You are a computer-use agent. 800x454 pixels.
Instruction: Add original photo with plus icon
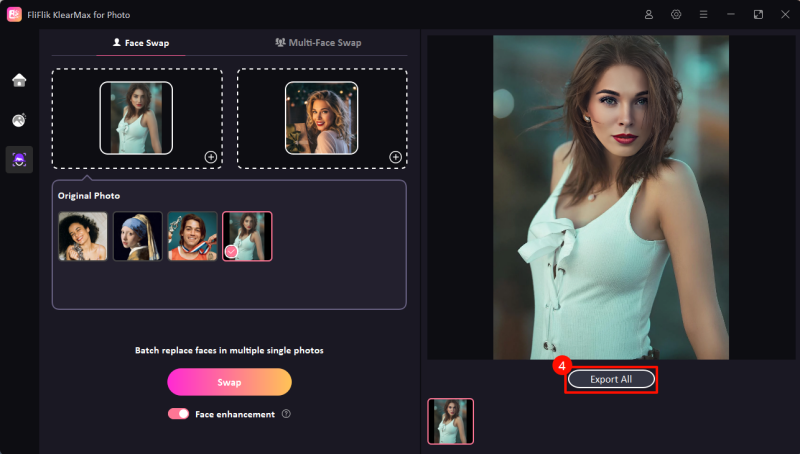pos(210,157)
